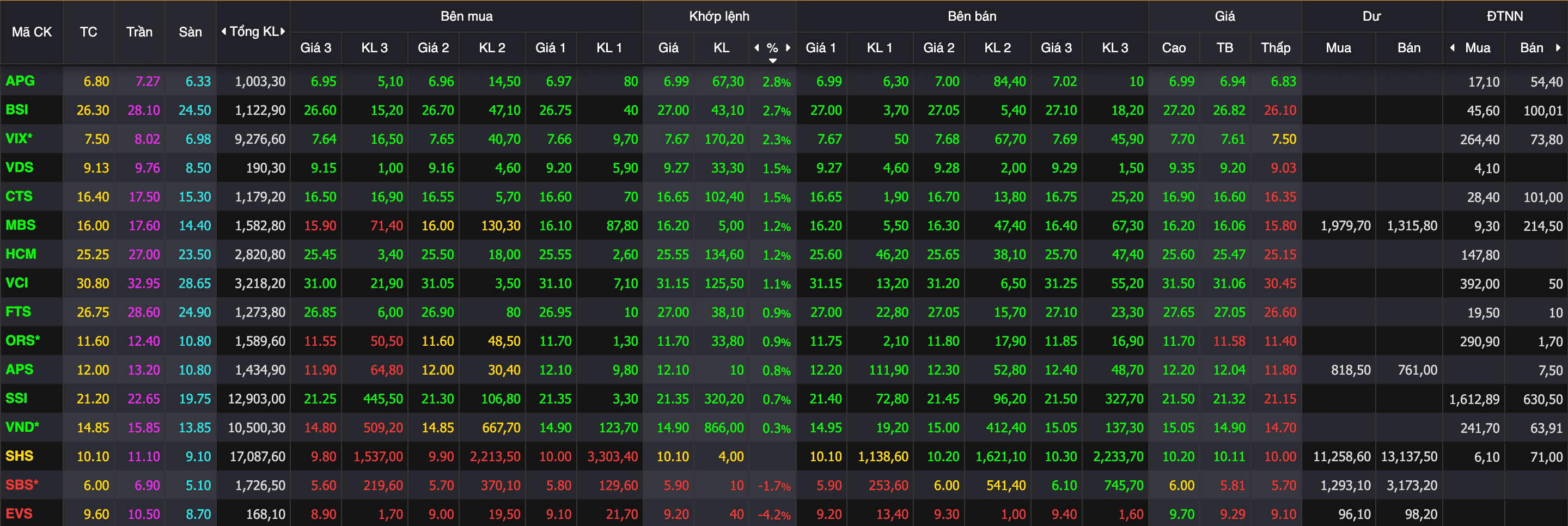Click the Dư Bán column header
Screen dimensions: 1568x526
click(x=1409, y=47)
